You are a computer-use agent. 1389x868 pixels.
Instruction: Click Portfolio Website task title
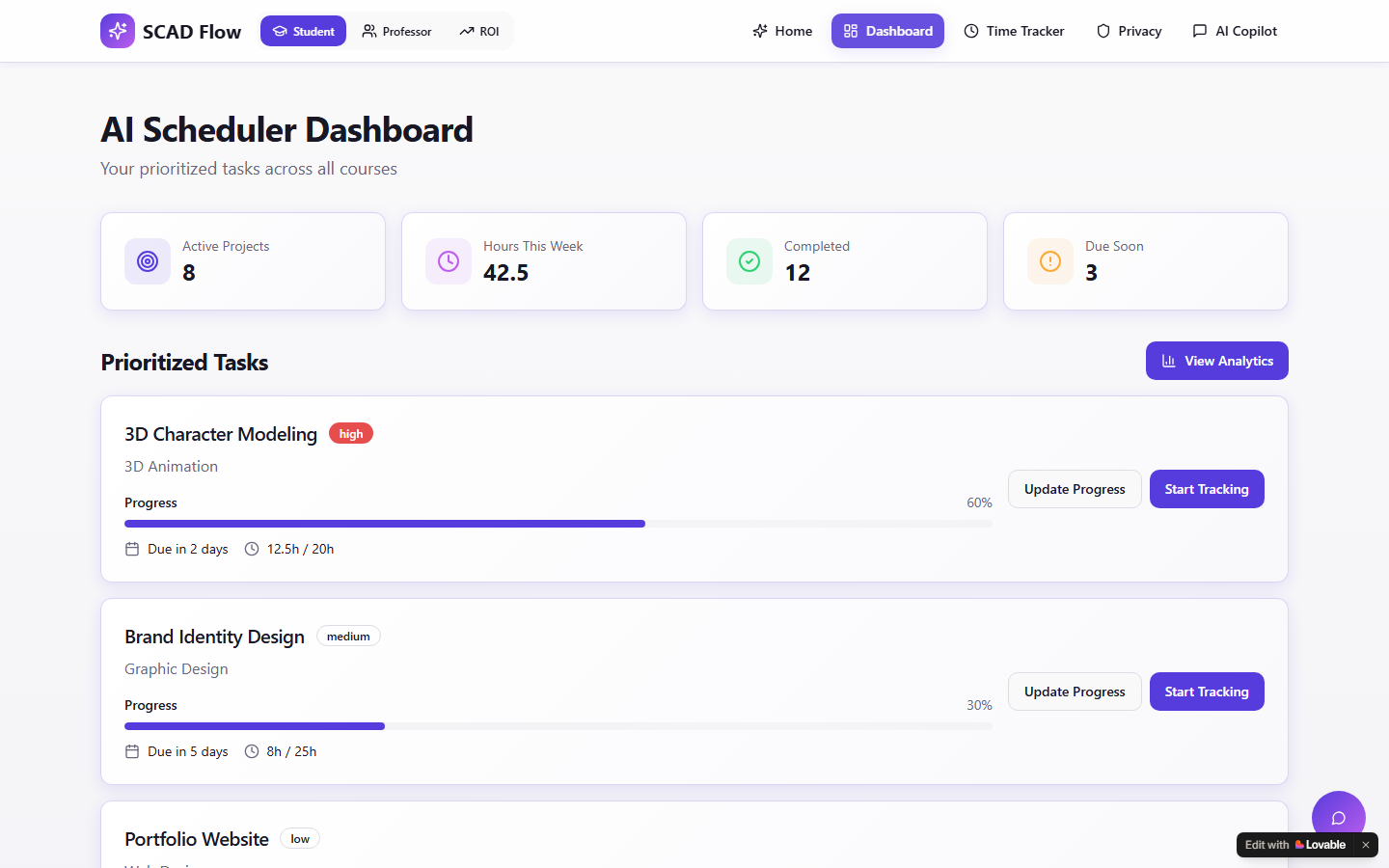(197, 839)
